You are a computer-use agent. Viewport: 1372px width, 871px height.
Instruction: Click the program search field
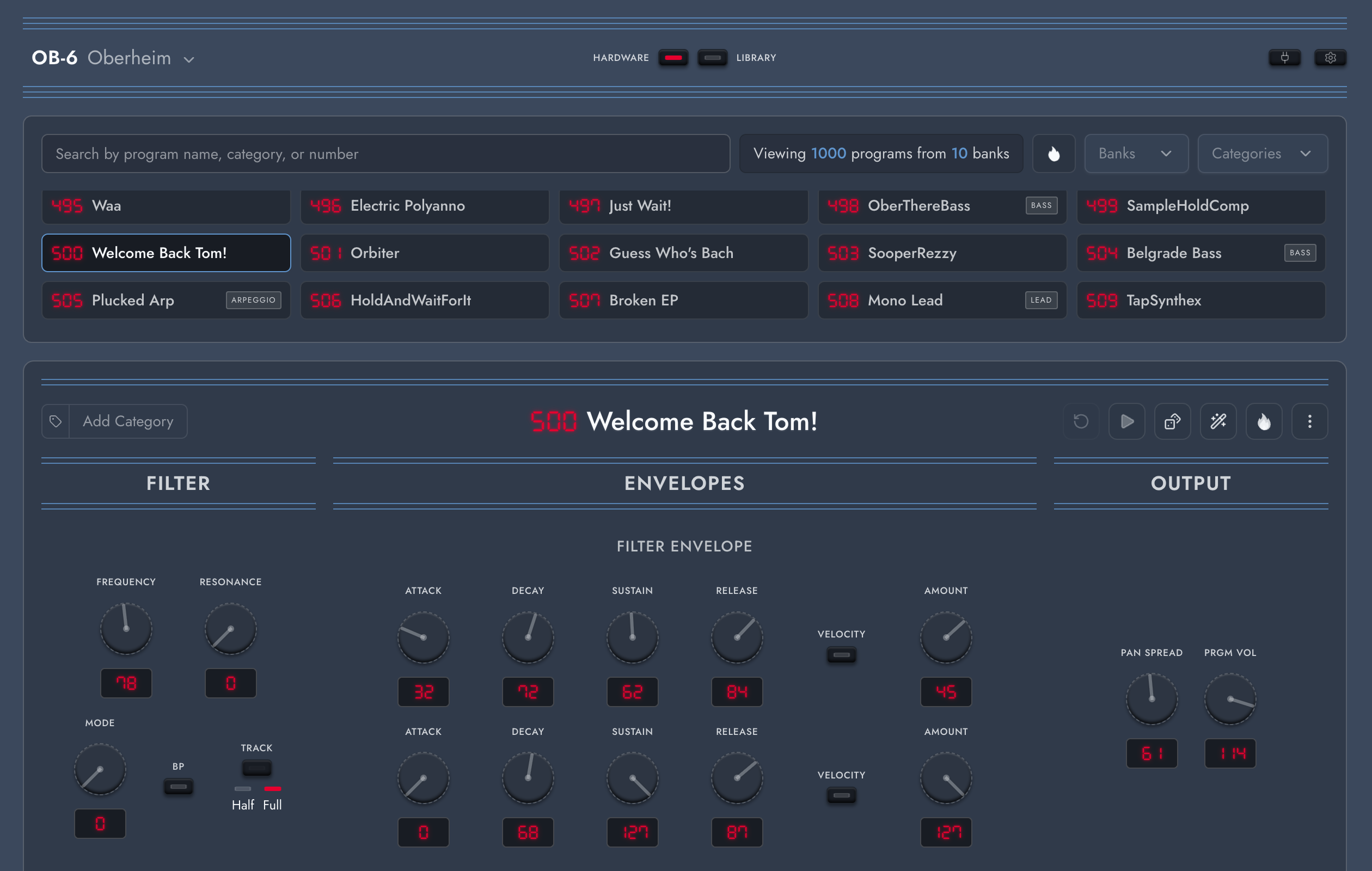point(385,153)
